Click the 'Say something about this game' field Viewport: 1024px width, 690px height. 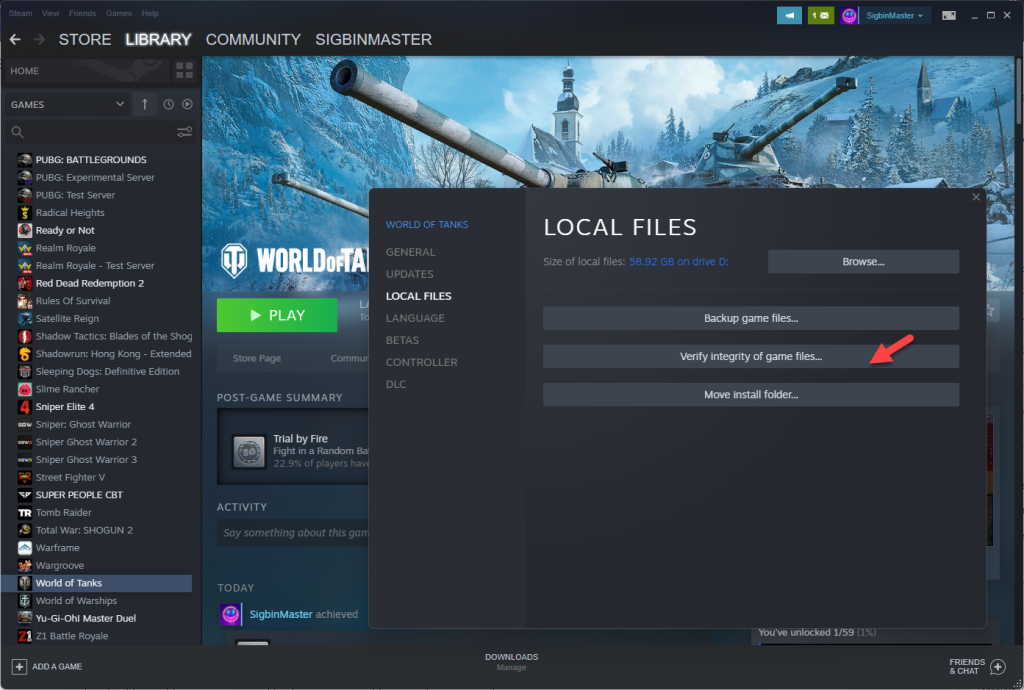tap(293, 533)
